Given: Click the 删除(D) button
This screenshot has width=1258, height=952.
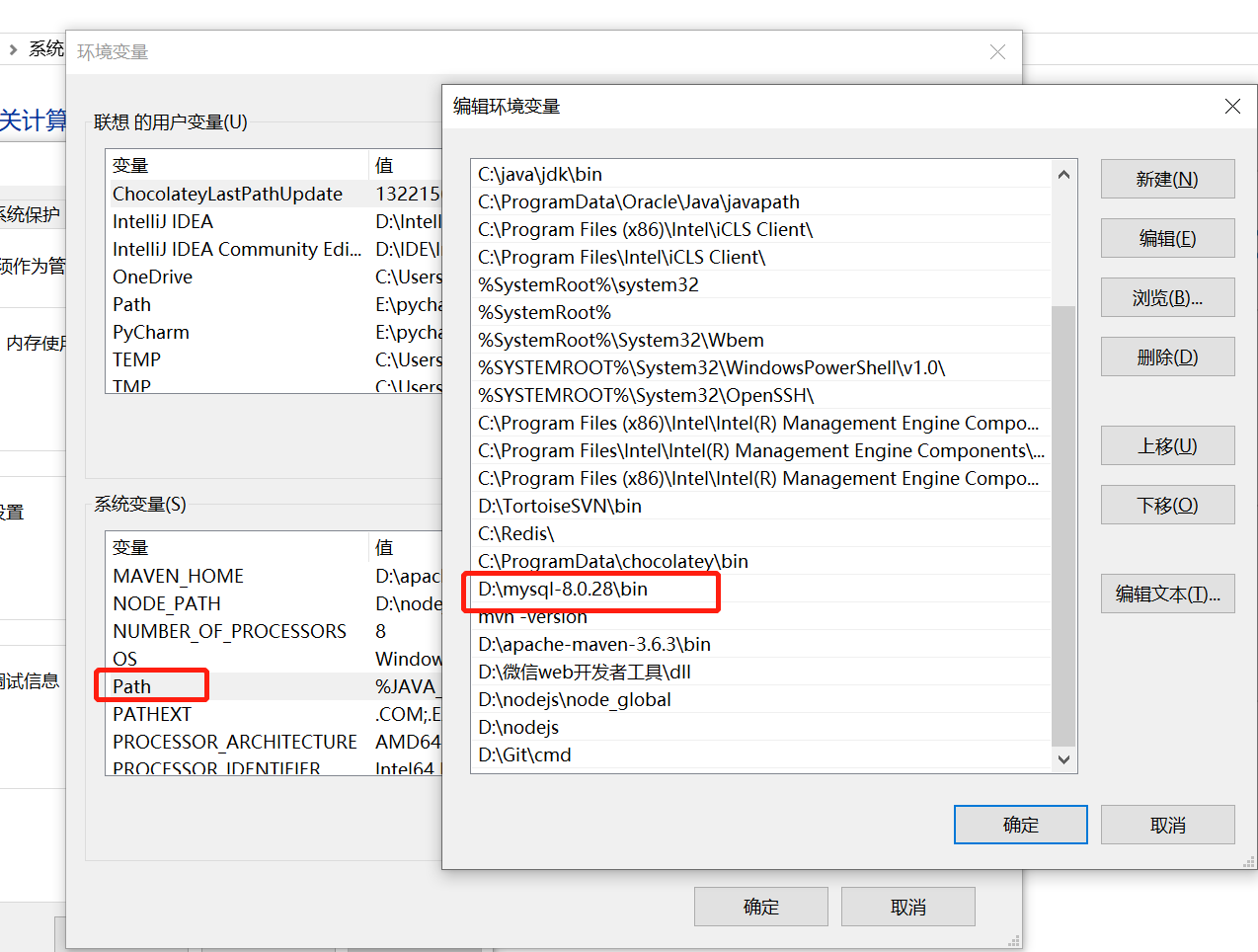Looking at the screenshot, I should [x=1167, y=357].
